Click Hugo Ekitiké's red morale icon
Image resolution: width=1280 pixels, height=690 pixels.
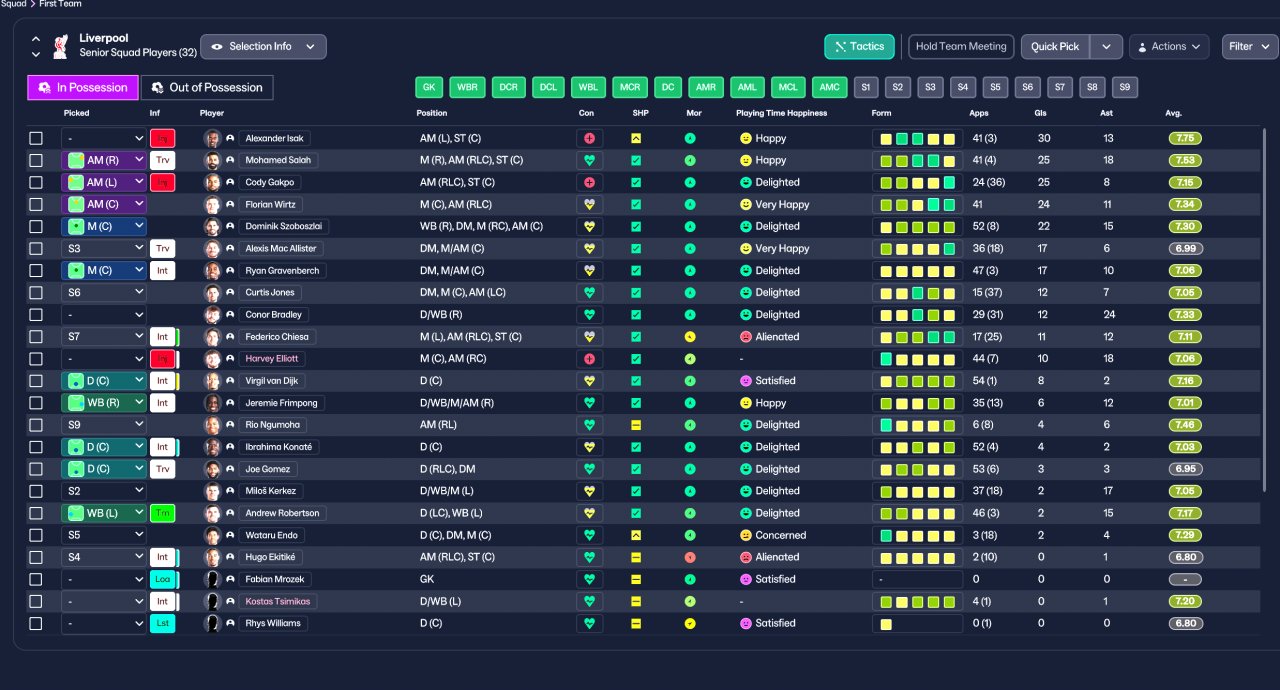690,557
